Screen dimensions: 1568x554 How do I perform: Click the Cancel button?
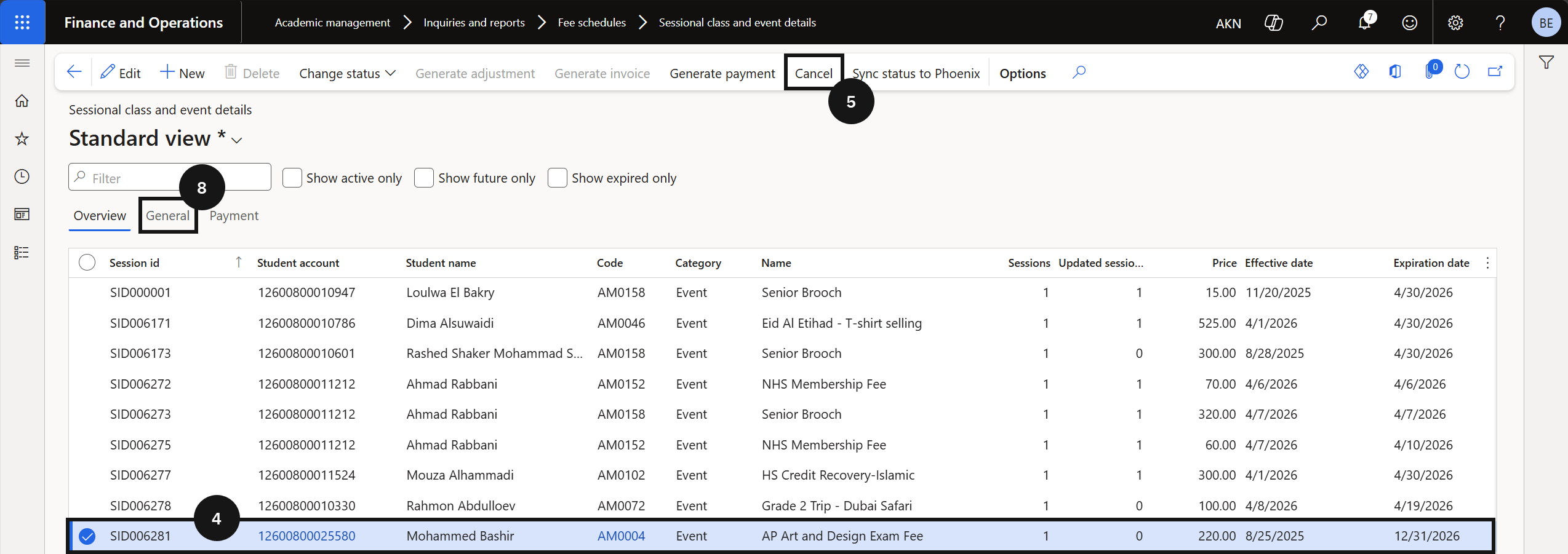814,73
